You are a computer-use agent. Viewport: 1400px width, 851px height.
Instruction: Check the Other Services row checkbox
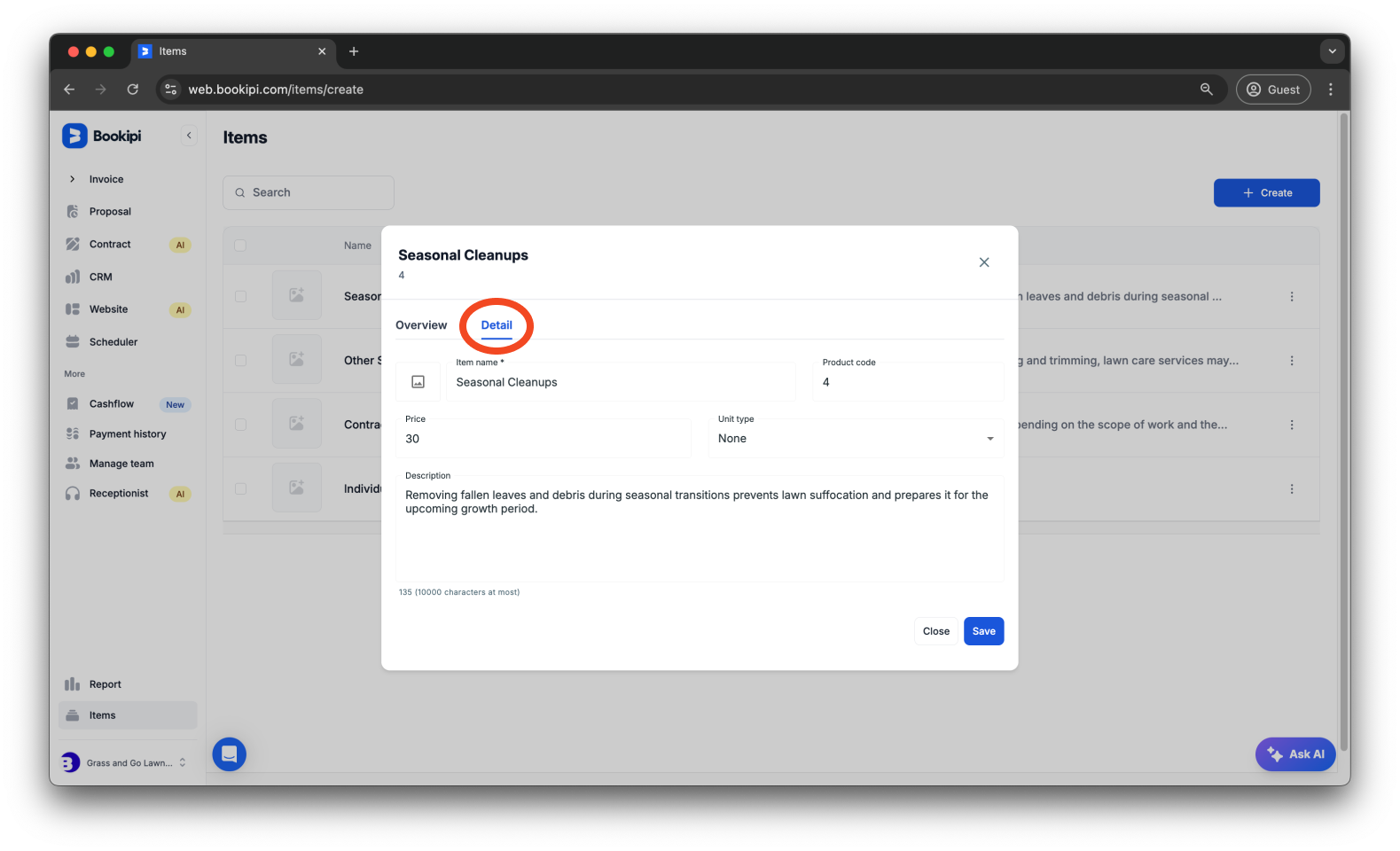click(240, 361)
